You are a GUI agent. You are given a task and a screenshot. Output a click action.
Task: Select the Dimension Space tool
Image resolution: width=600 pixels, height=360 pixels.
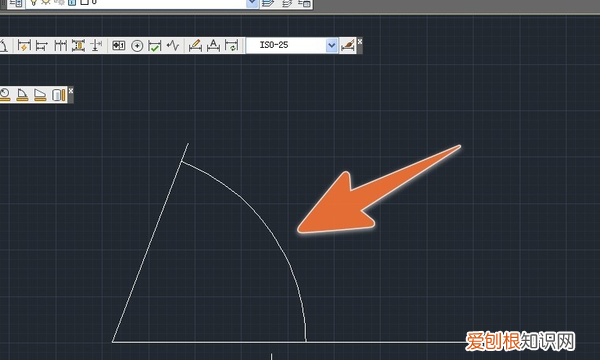(78, 46)
